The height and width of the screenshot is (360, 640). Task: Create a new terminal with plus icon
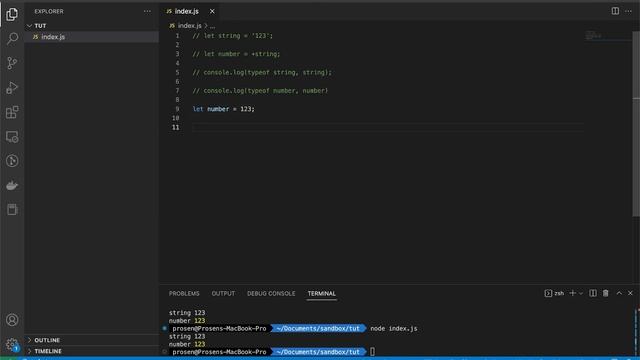click(572, 293)
